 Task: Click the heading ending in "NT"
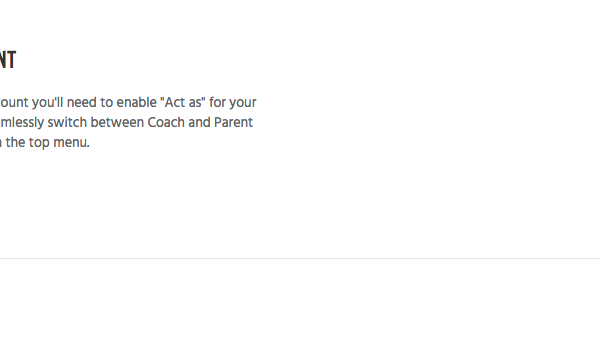[8, 60]
